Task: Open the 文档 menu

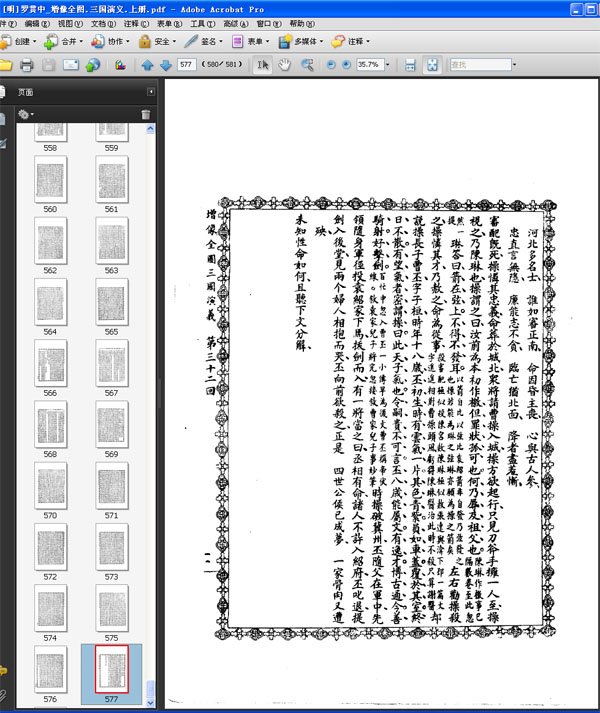Action: [x=103, y=24]
